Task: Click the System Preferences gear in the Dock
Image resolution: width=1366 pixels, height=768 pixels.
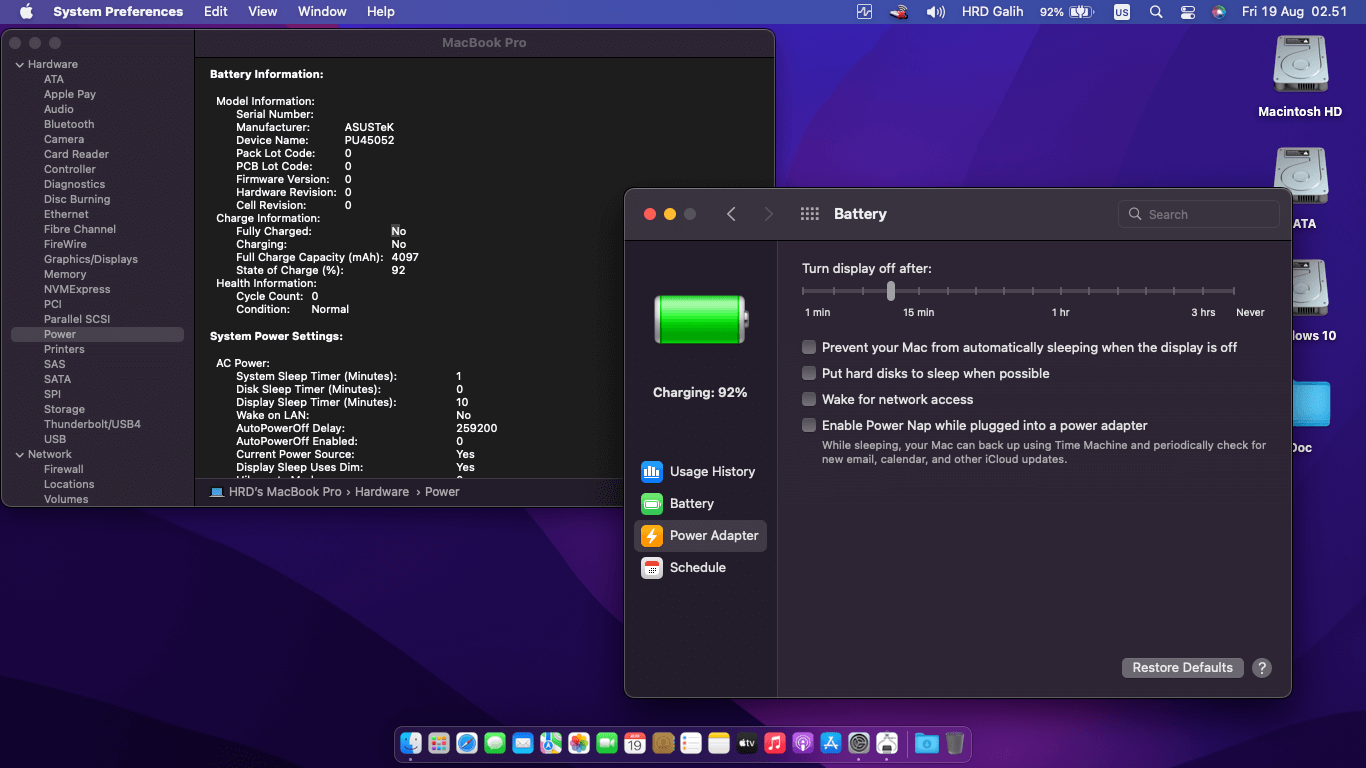Action: click(859, 743)
